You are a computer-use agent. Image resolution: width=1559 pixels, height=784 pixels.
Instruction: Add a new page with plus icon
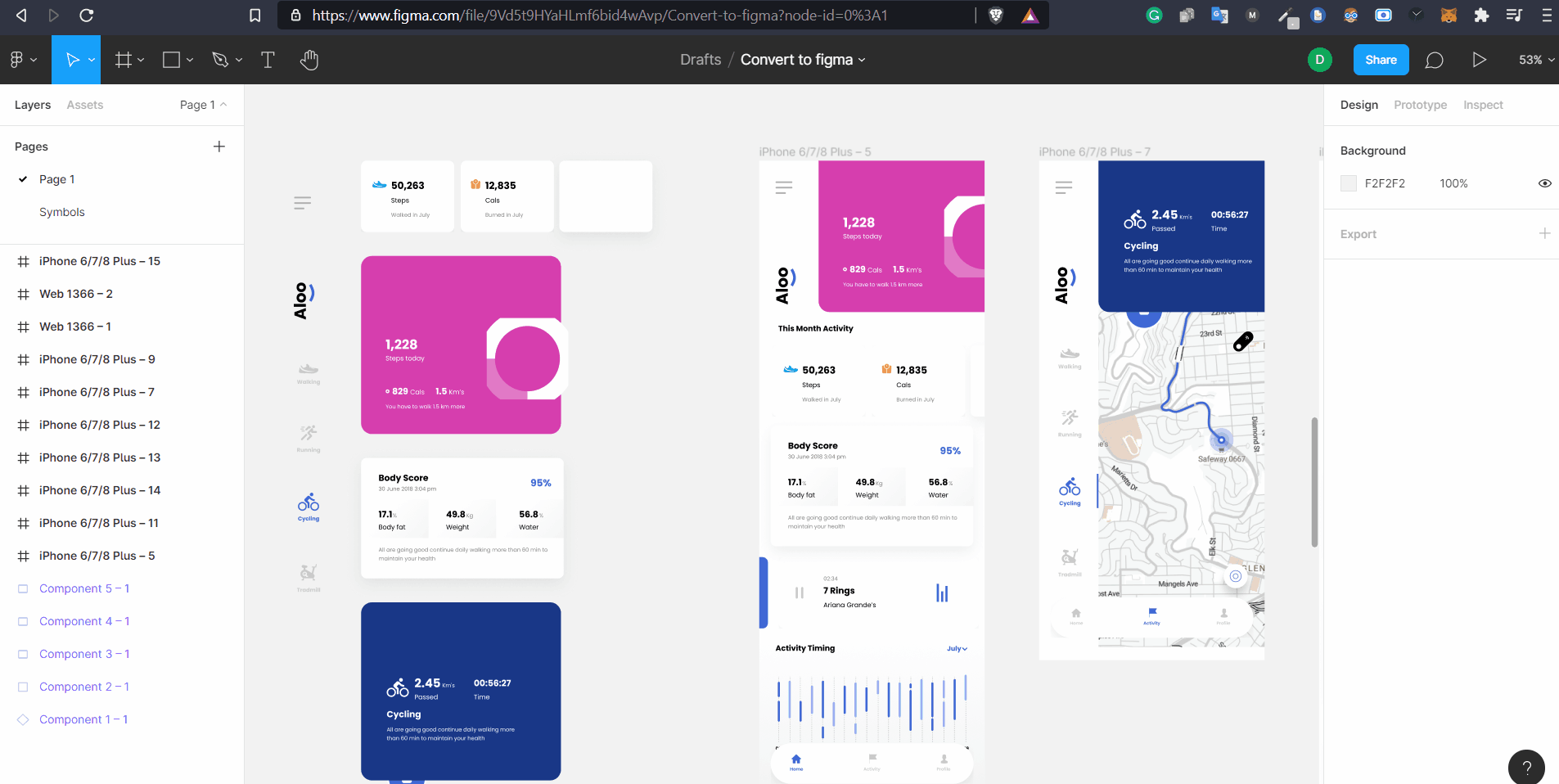219,146
